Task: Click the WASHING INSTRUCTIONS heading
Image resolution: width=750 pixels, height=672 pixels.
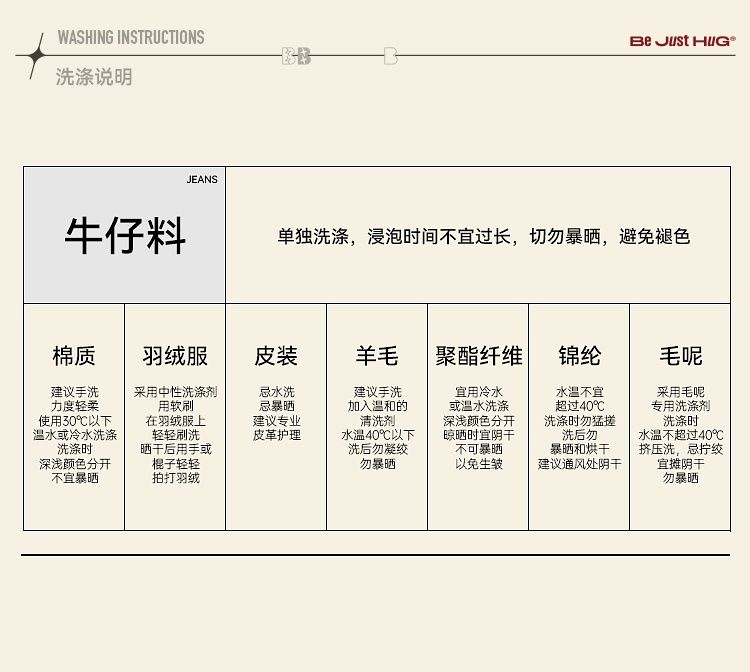Action: click(130, 38)
